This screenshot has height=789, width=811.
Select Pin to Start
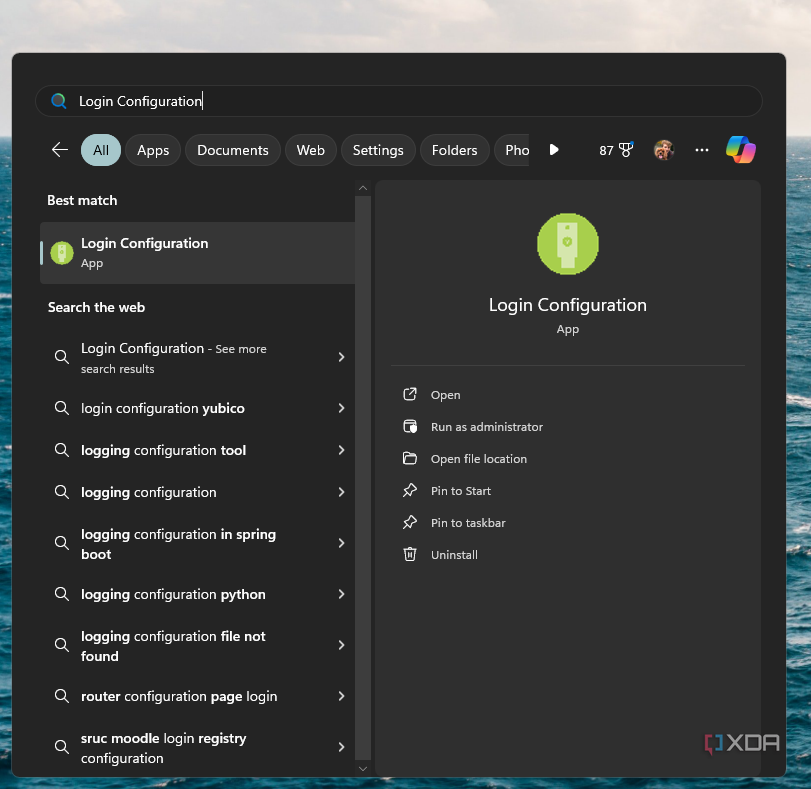[x=461, y=491]
